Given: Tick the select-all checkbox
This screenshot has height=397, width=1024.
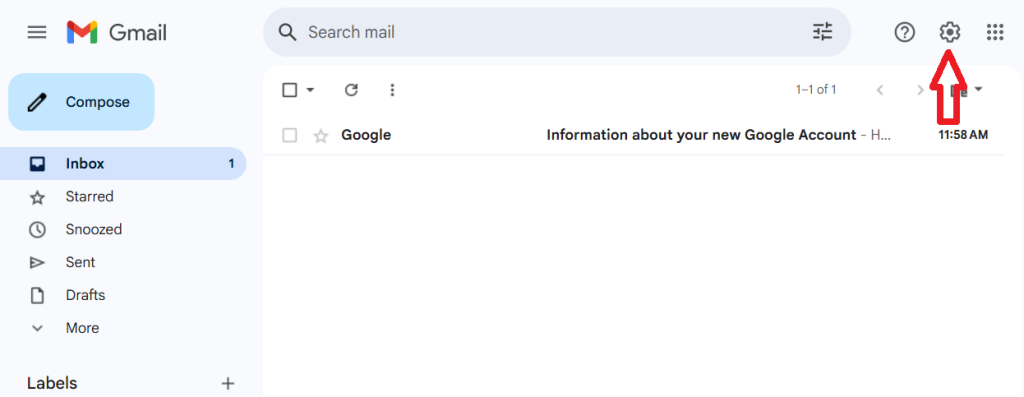Looking at the screenshot, I should pos(290,90).
